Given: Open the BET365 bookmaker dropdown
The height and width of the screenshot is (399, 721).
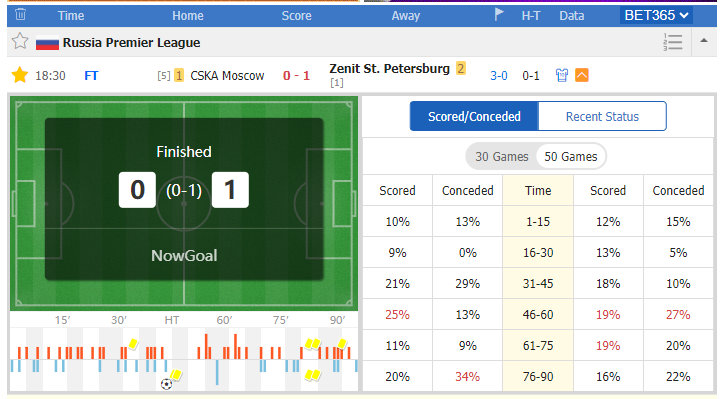Looking at the screenshot, I should point(656,15).
